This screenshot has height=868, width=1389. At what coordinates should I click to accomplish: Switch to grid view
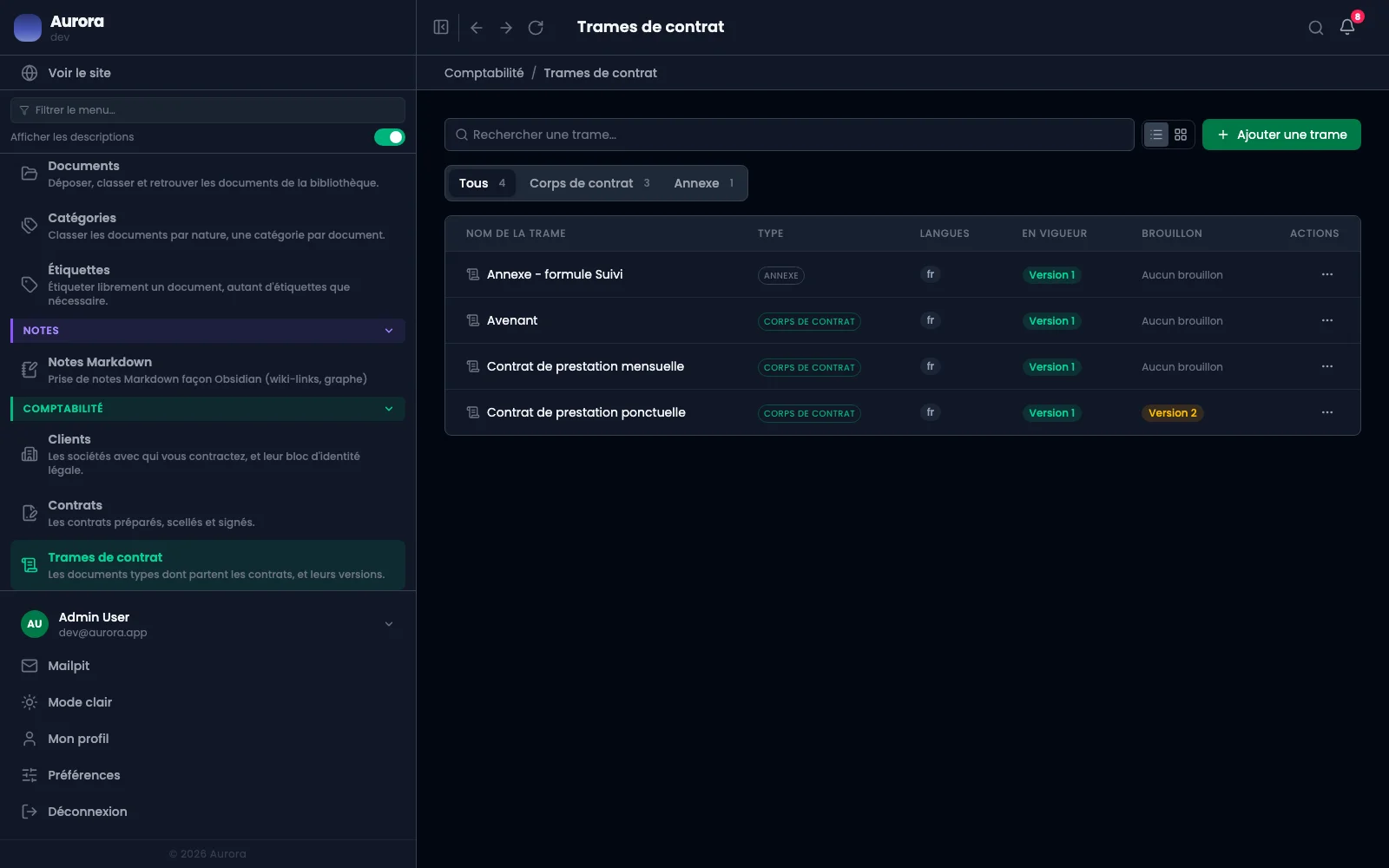click(1181, 135)
